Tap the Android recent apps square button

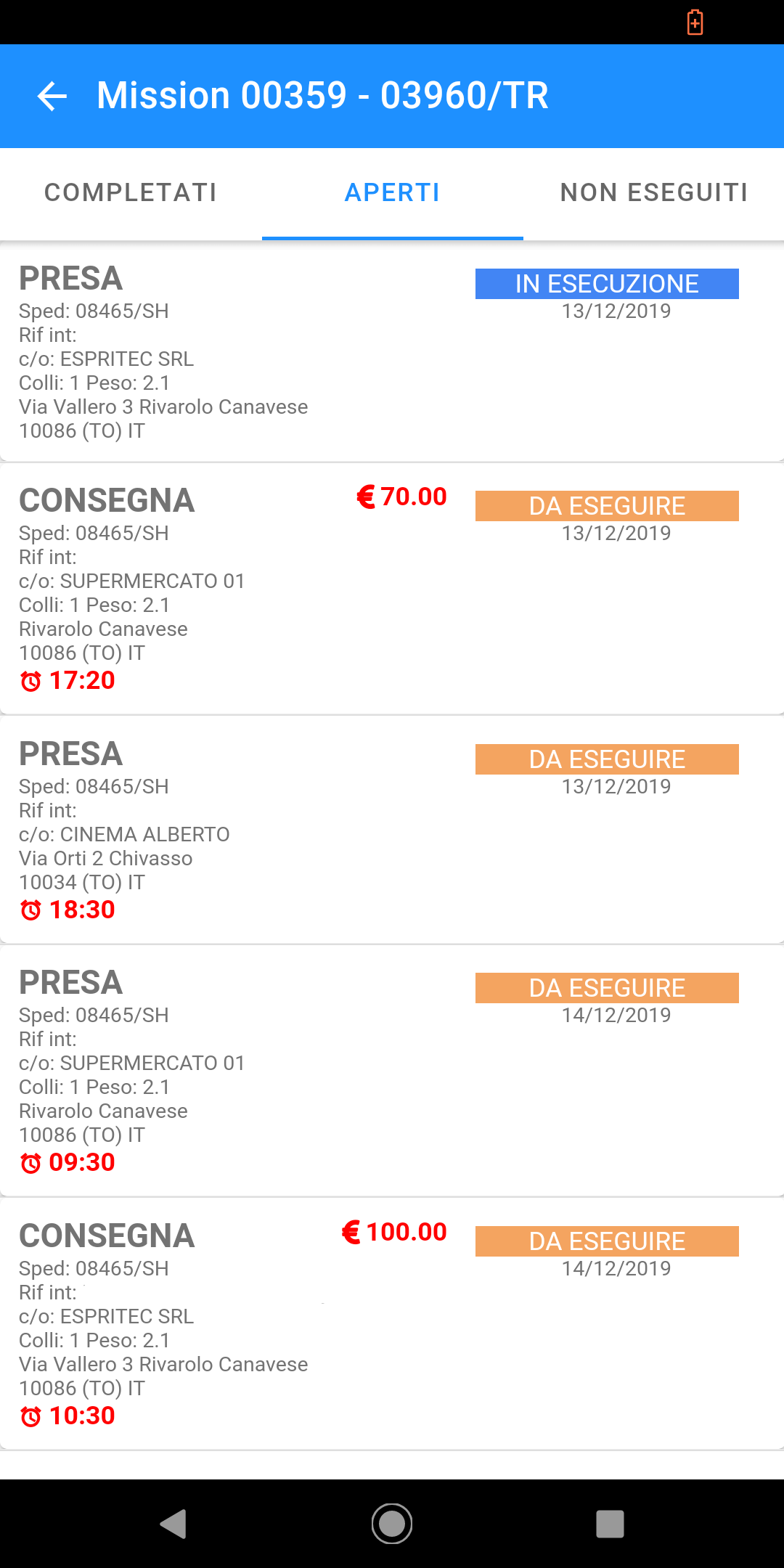pos(610,1524)
